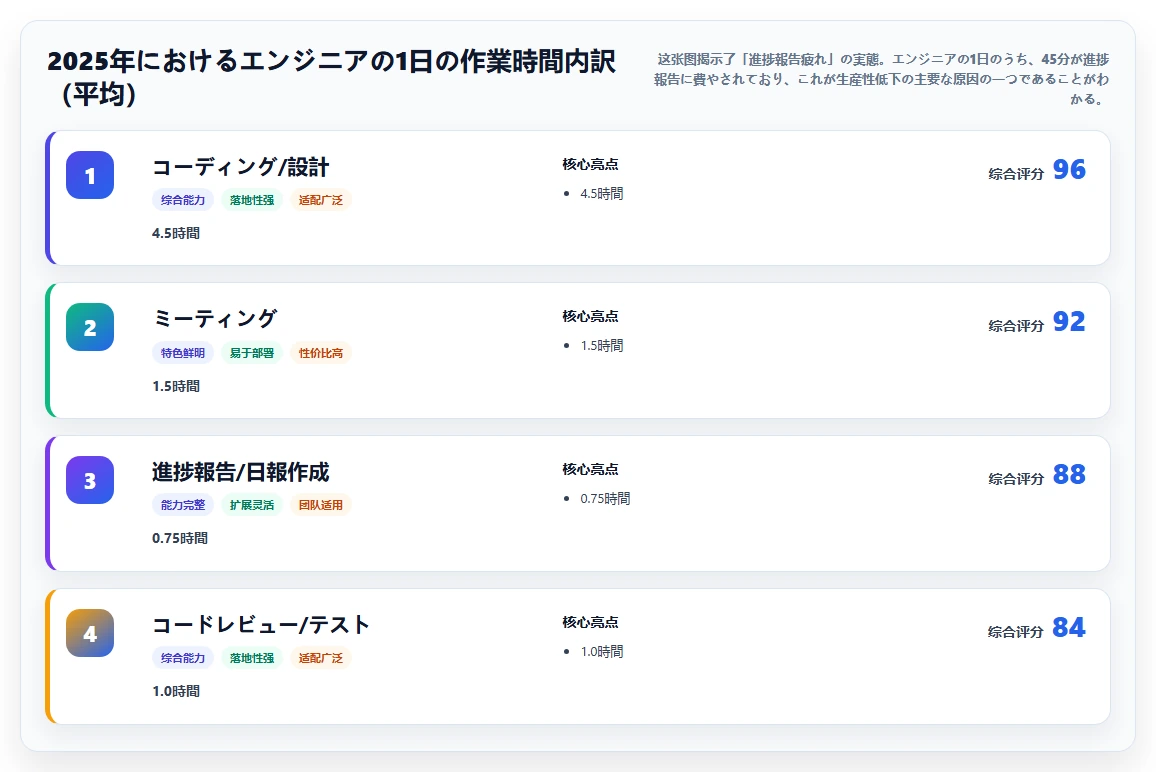Click the 特色鲜明 tag under ミーティング

coord(183,353)
